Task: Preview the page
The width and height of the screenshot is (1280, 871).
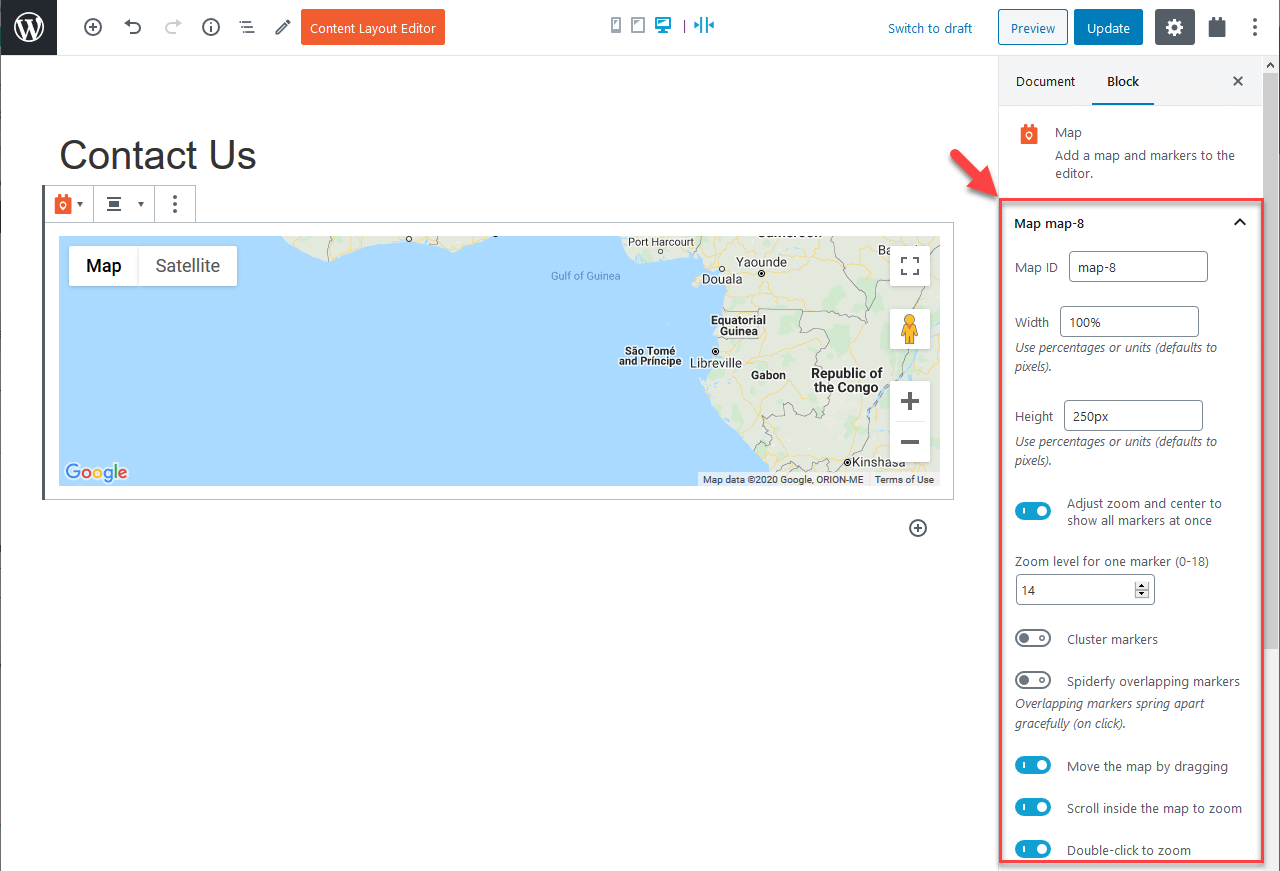Action: 1033,28
